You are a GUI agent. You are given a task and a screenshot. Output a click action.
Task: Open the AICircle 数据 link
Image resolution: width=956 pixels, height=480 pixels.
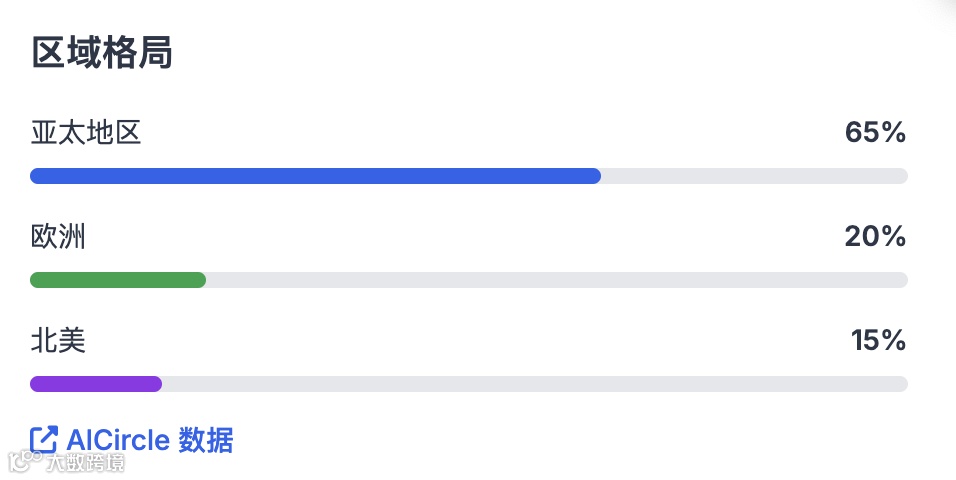(x=132, y=440)
